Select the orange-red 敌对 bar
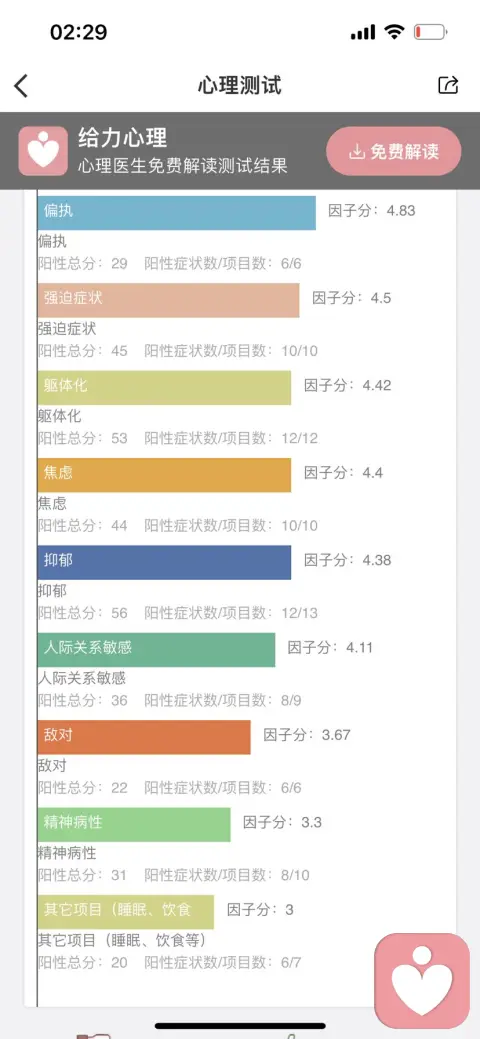 pos(145,737)
